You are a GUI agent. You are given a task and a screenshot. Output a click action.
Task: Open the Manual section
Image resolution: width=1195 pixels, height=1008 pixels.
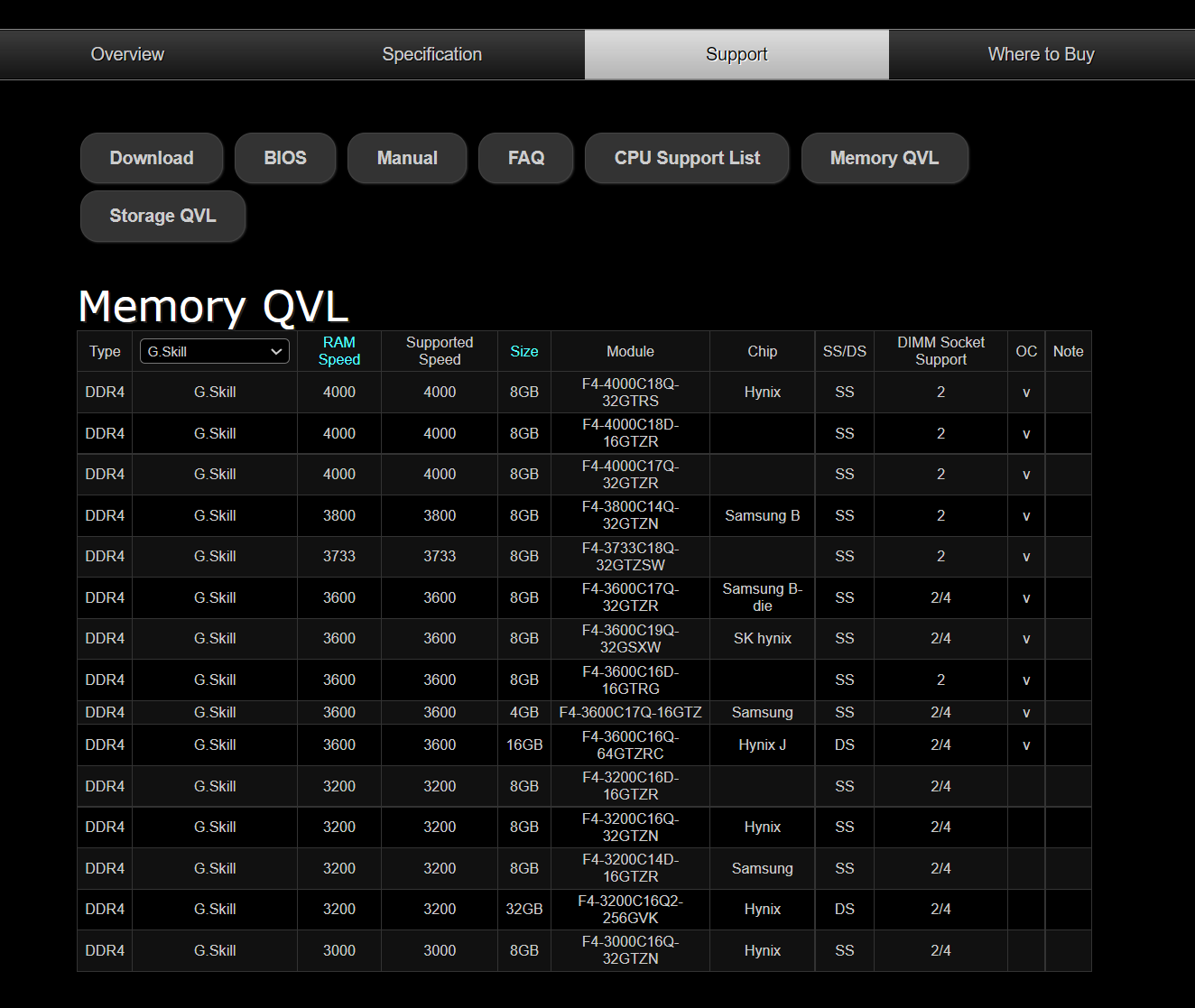click(x=407, y=158)
